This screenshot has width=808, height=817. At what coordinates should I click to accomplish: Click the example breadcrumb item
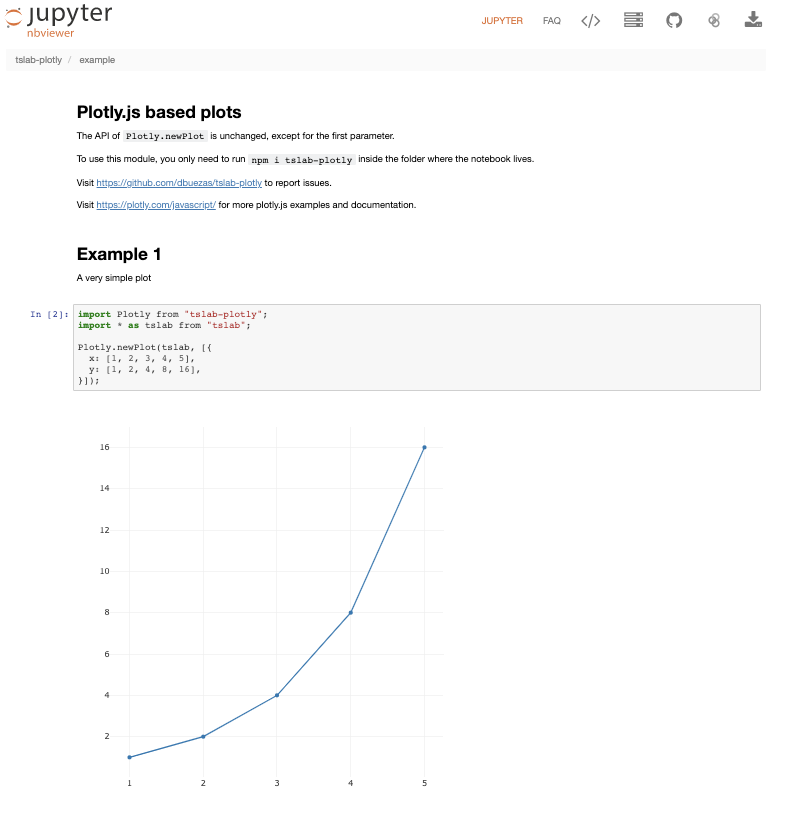[x=98, y=60]
